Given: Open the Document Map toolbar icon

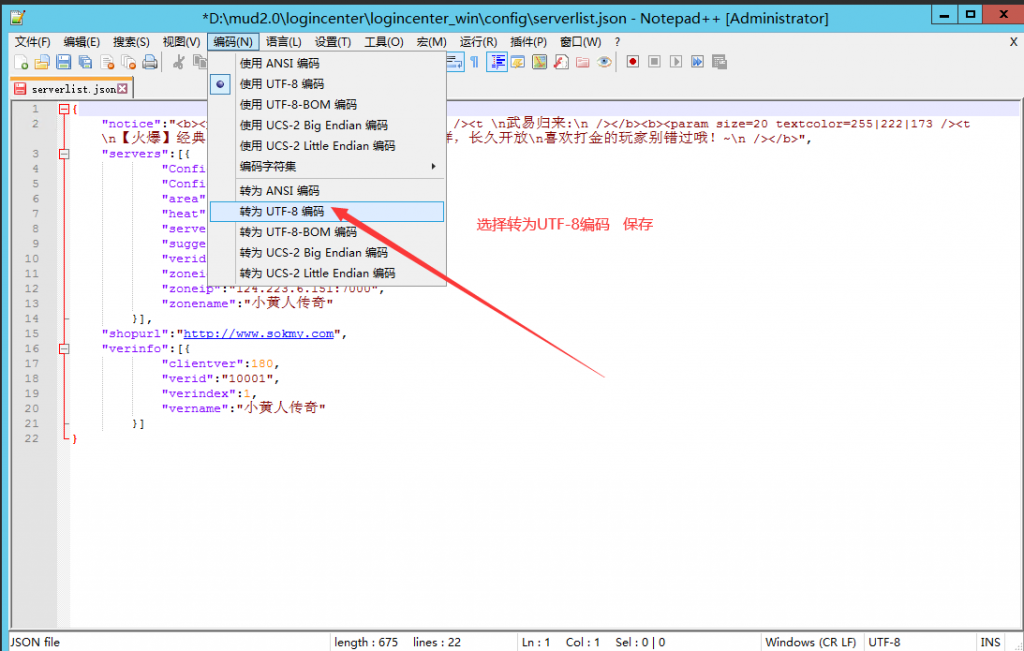Looking at the screenshot, I should click(539, 62).
